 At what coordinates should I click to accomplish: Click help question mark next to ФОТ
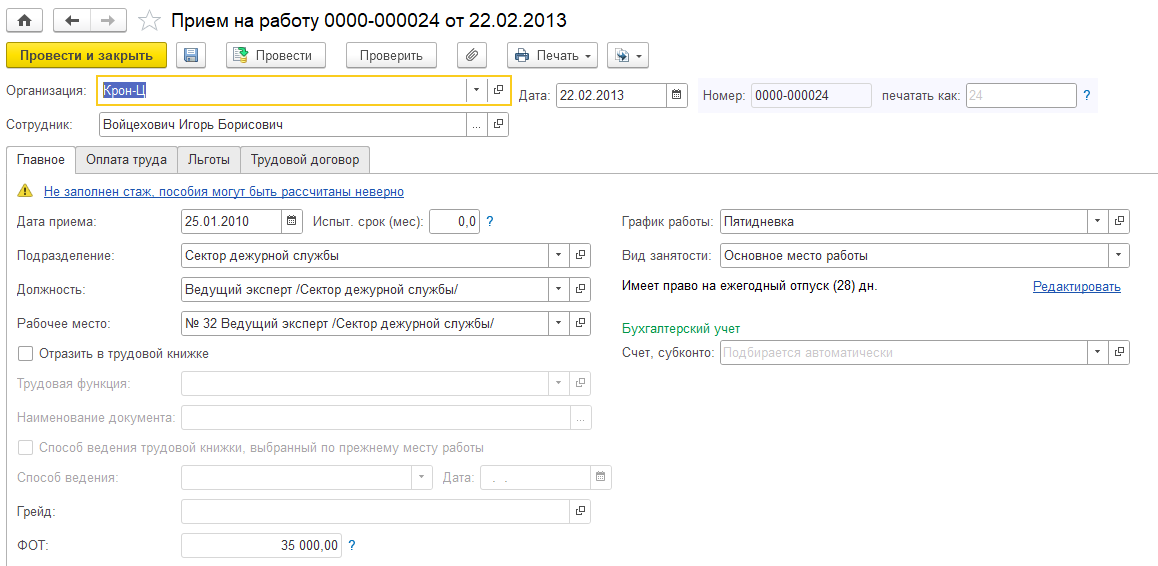(352, 546)
